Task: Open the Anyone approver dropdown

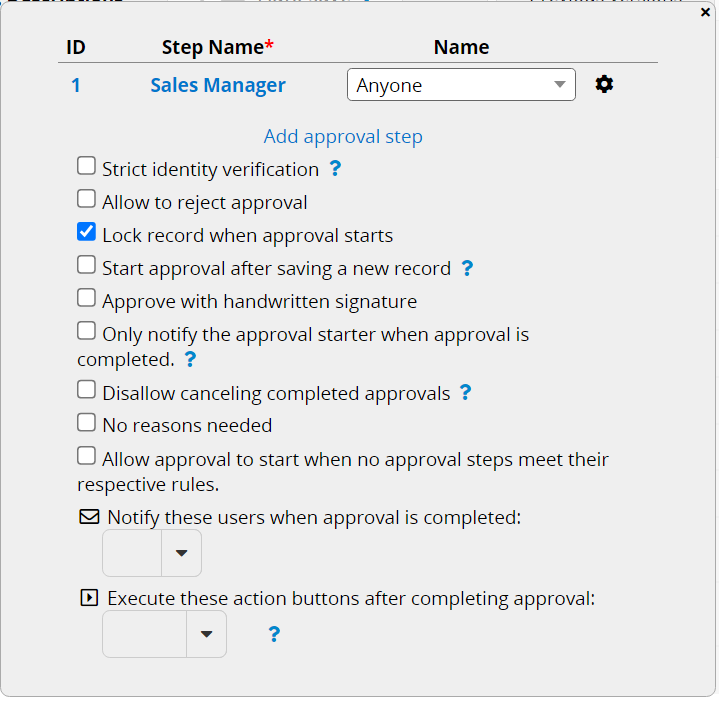Action: 461,85
